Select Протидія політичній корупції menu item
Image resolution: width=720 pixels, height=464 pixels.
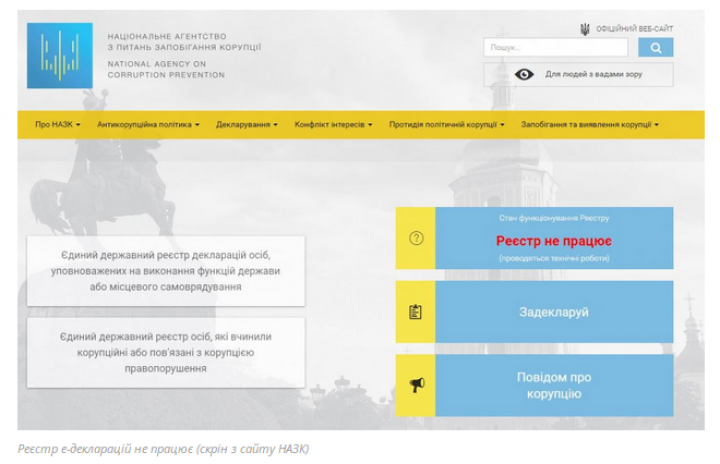click(446, 125)
